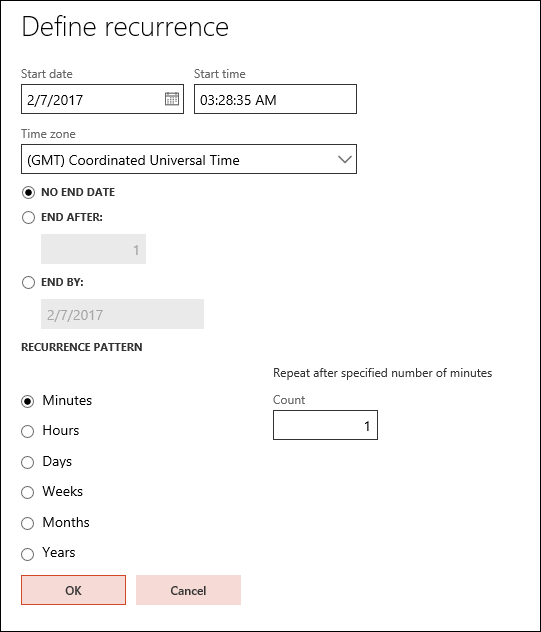This screenshot has height=632, width=541.
Task: Click into the Start time field
Action: tap(275, 99)
